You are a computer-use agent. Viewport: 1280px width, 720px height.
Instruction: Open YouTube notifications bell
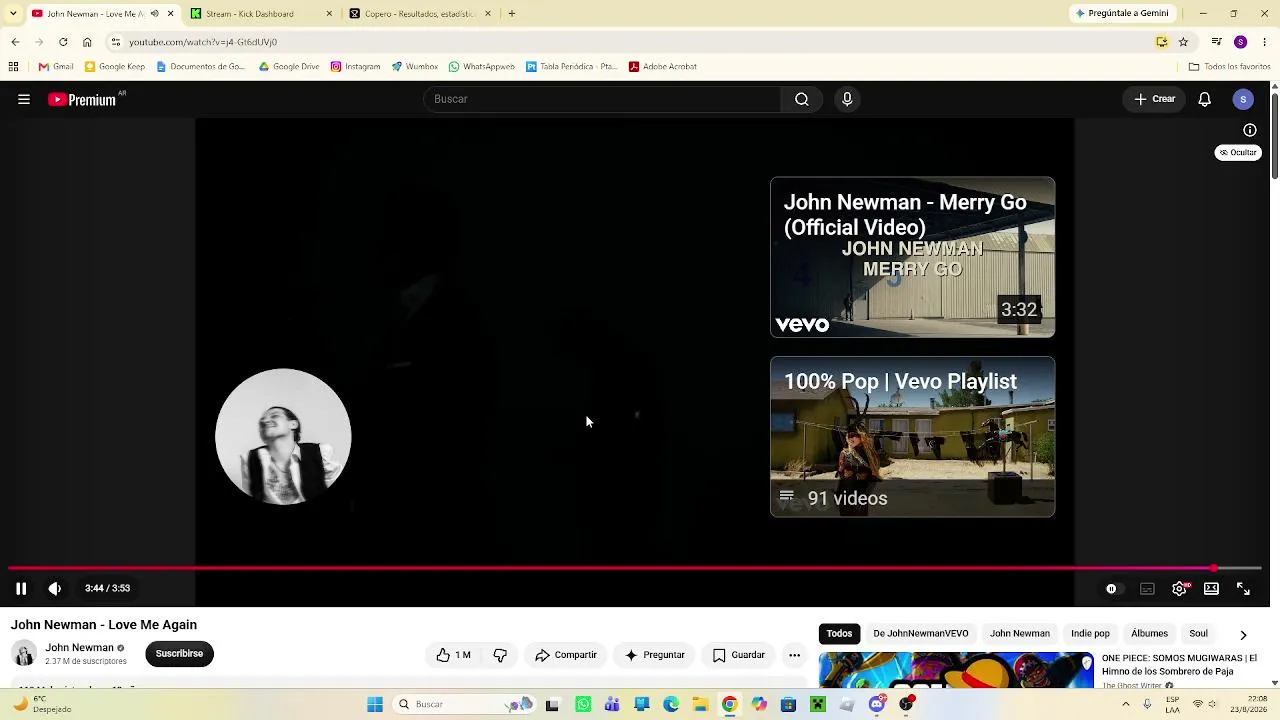pos(1205,99)
